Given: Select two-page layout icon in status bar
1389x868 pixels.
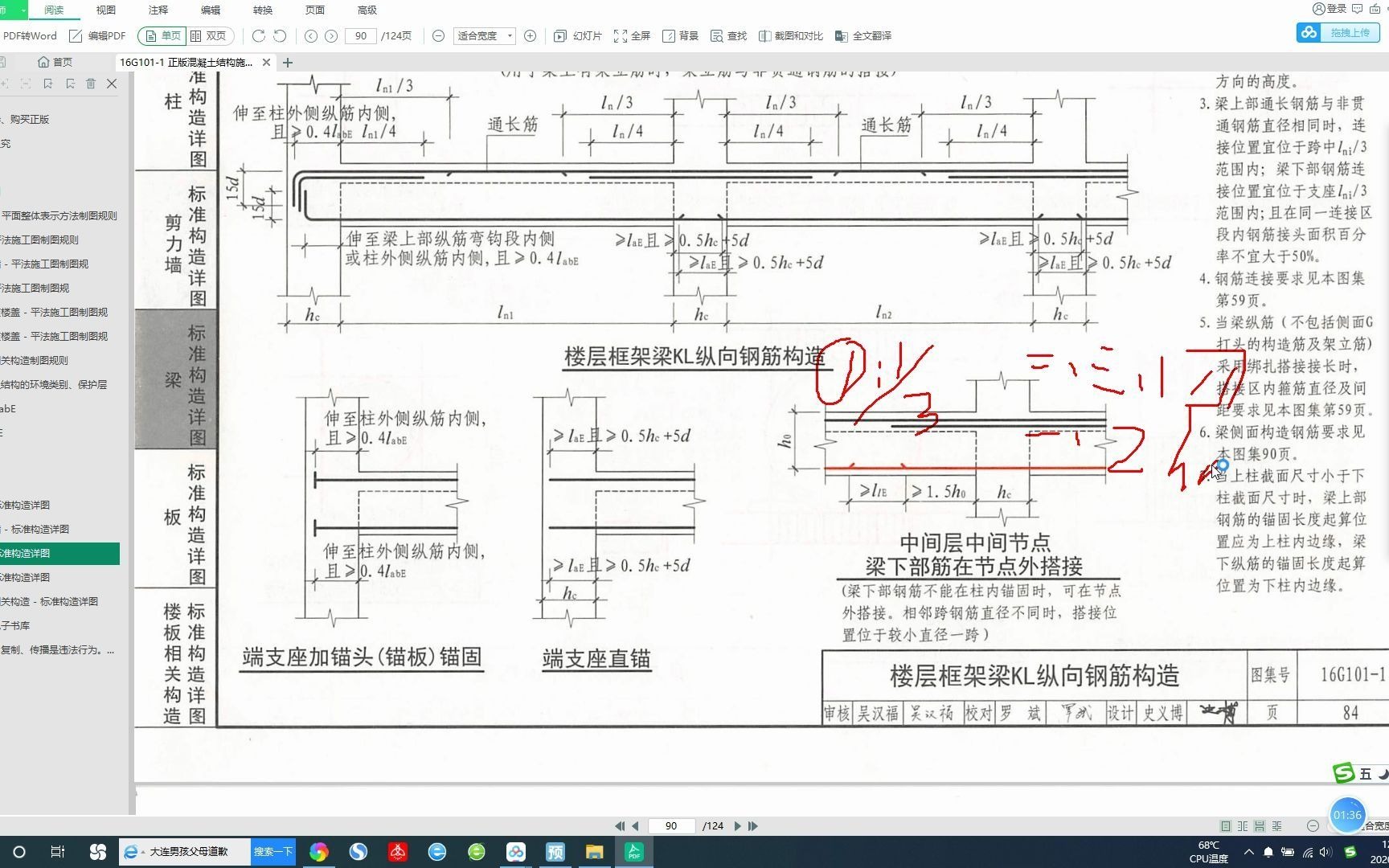Looking at the screenshot, I should point(1242,825).
